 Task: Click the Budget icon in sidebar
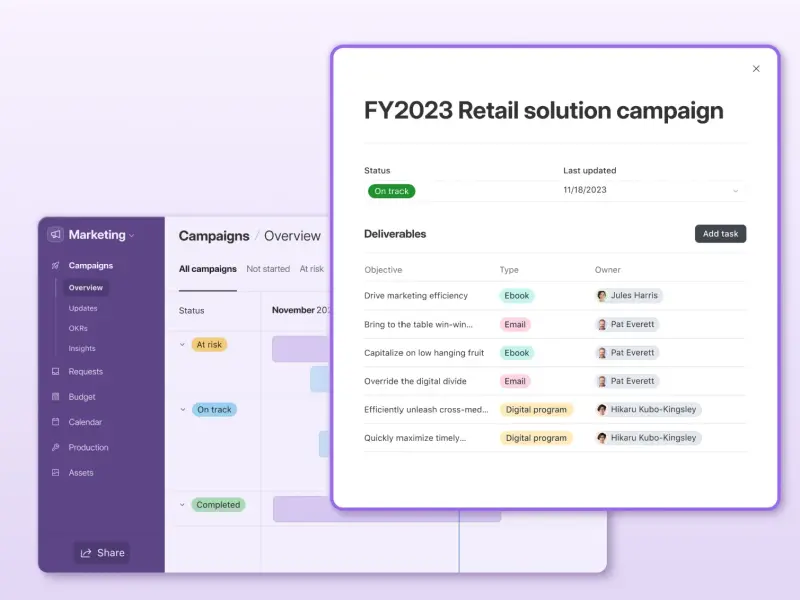point(56,396)
